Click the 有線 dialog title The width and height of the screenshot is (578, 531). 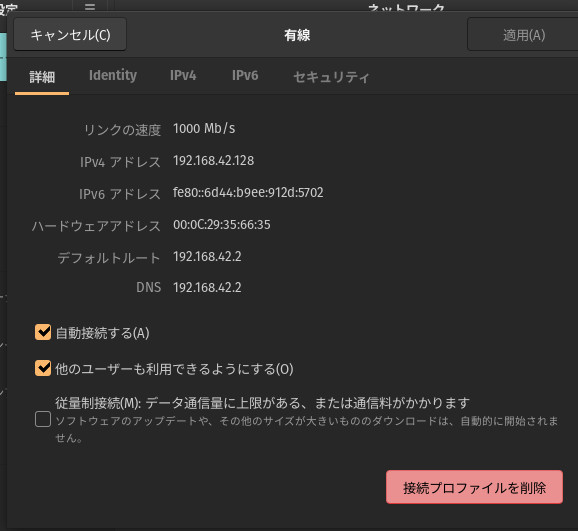[297, 35]
